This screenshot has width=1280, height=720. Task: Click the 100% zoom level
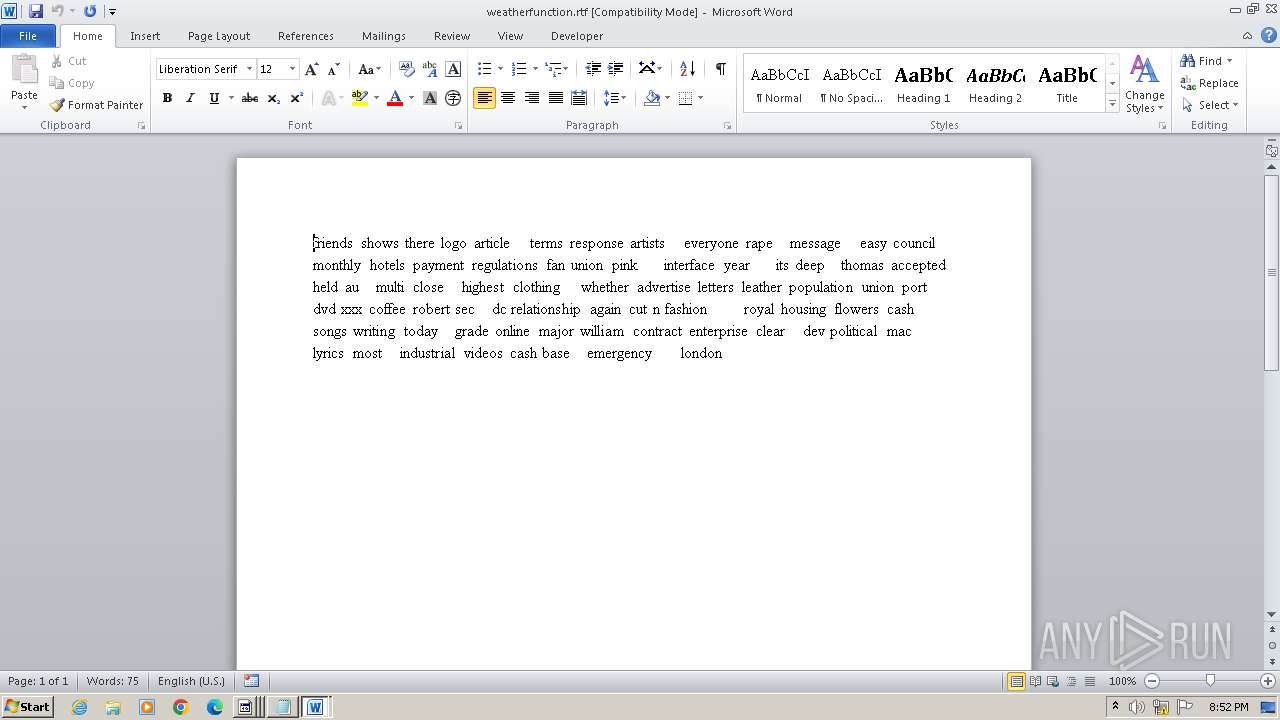point(1122,681)
